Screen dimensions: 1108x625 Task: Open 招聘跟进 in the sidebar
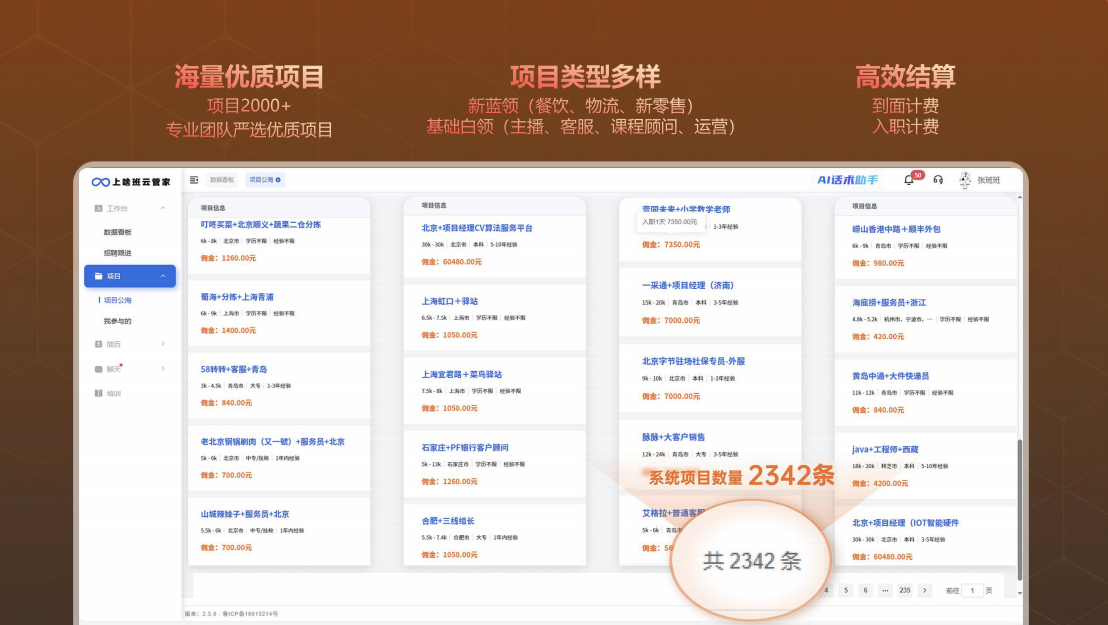118,253
